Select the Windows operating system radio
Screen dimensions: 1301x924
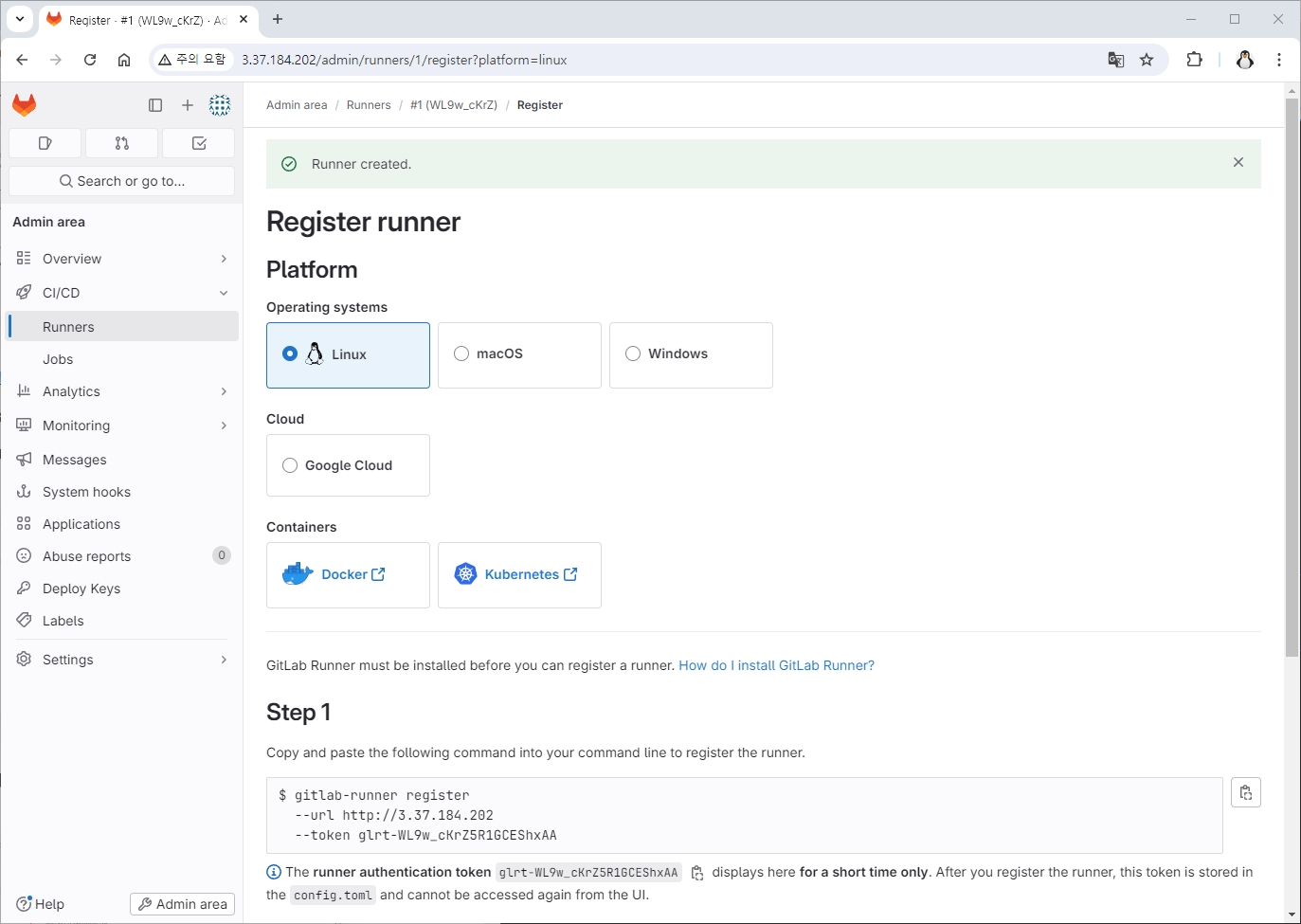(633, 353)
